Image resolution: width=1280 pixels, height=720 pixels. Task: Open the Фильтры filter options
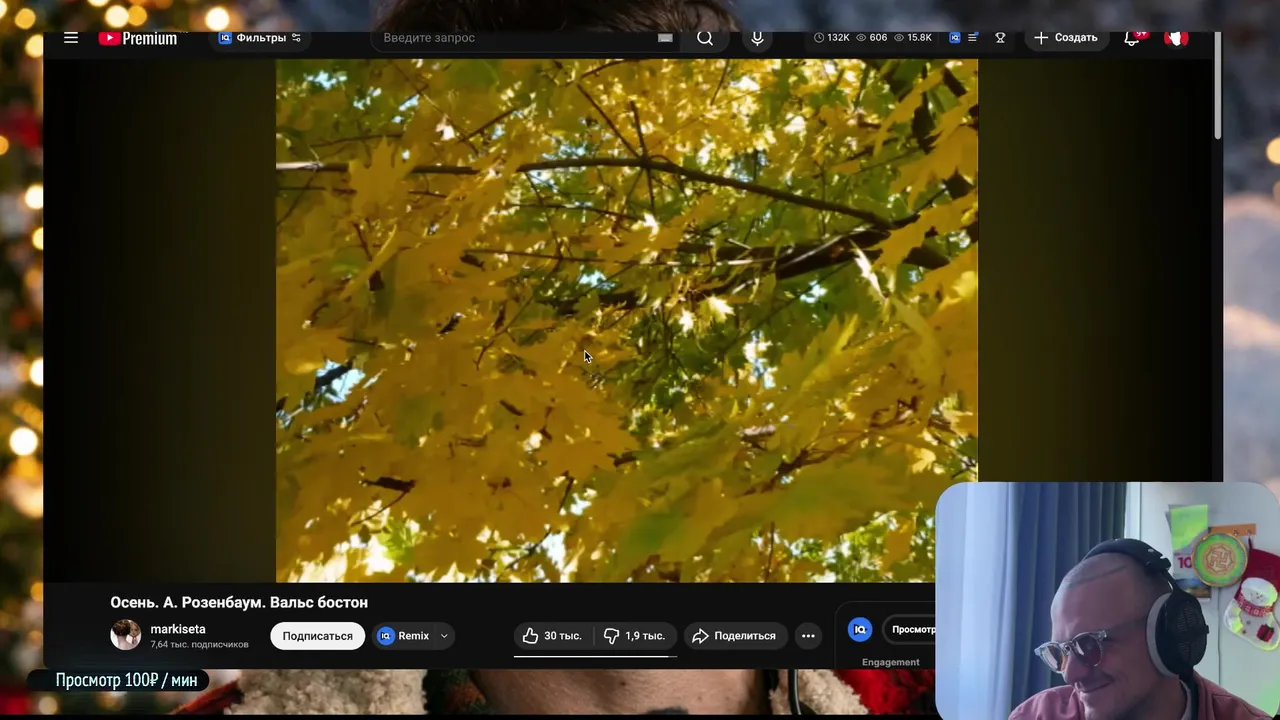coord(260,38)
